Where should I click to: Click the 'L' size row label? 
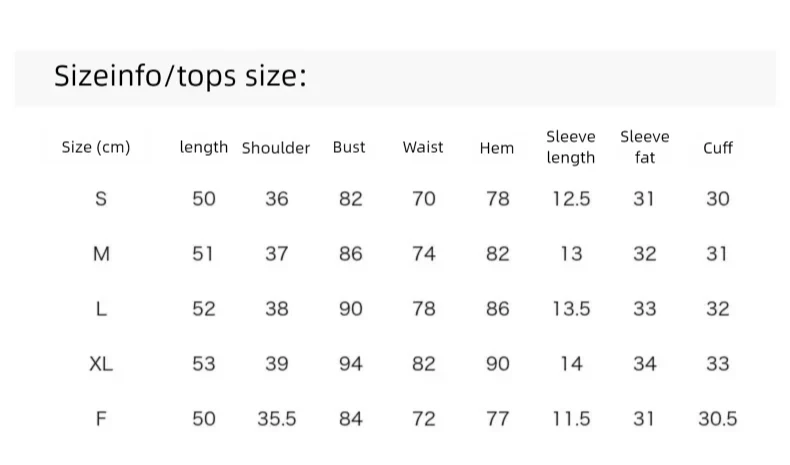[x=101, y=309]
